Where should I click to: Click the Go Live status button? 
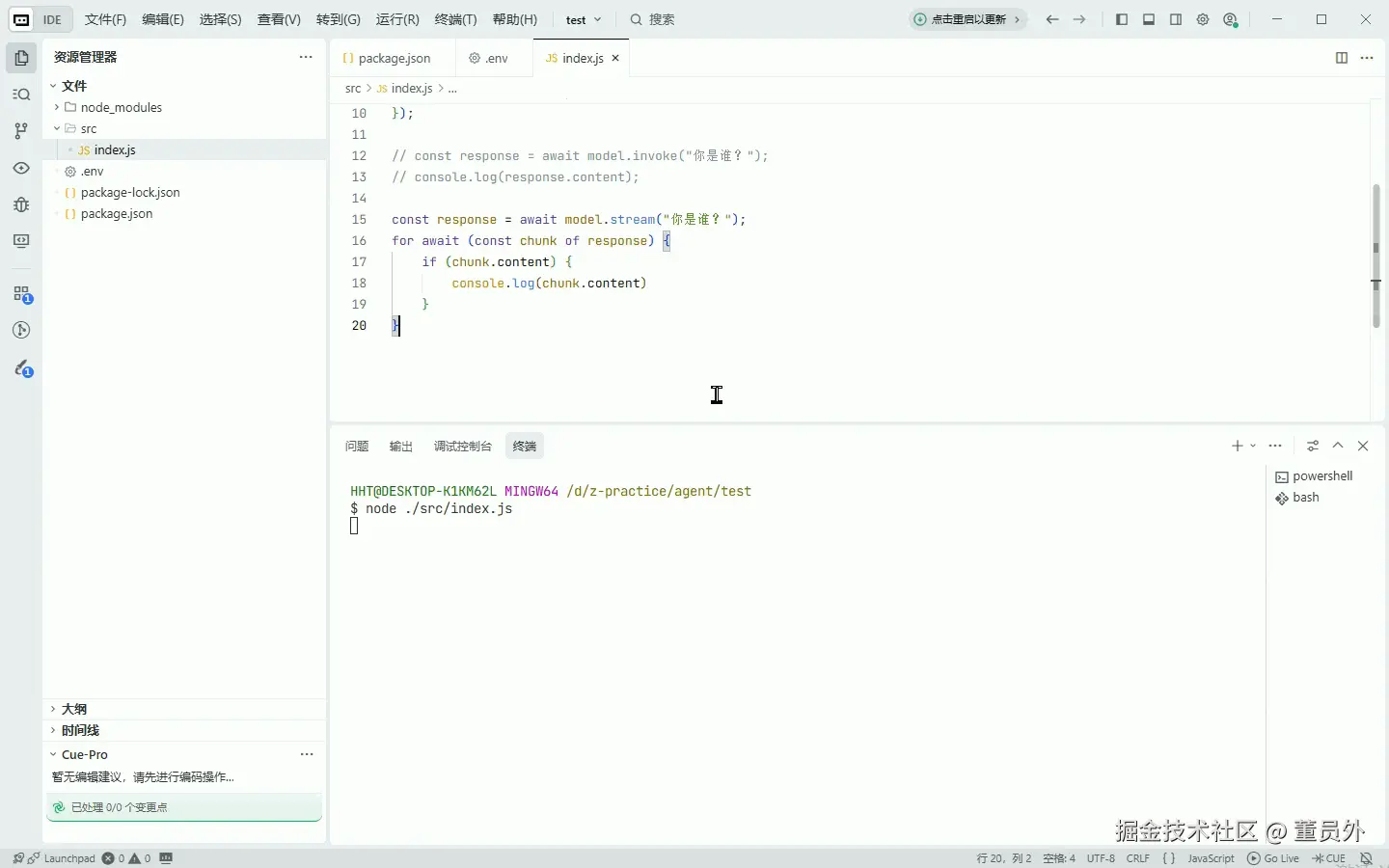tap(1273, 858)
